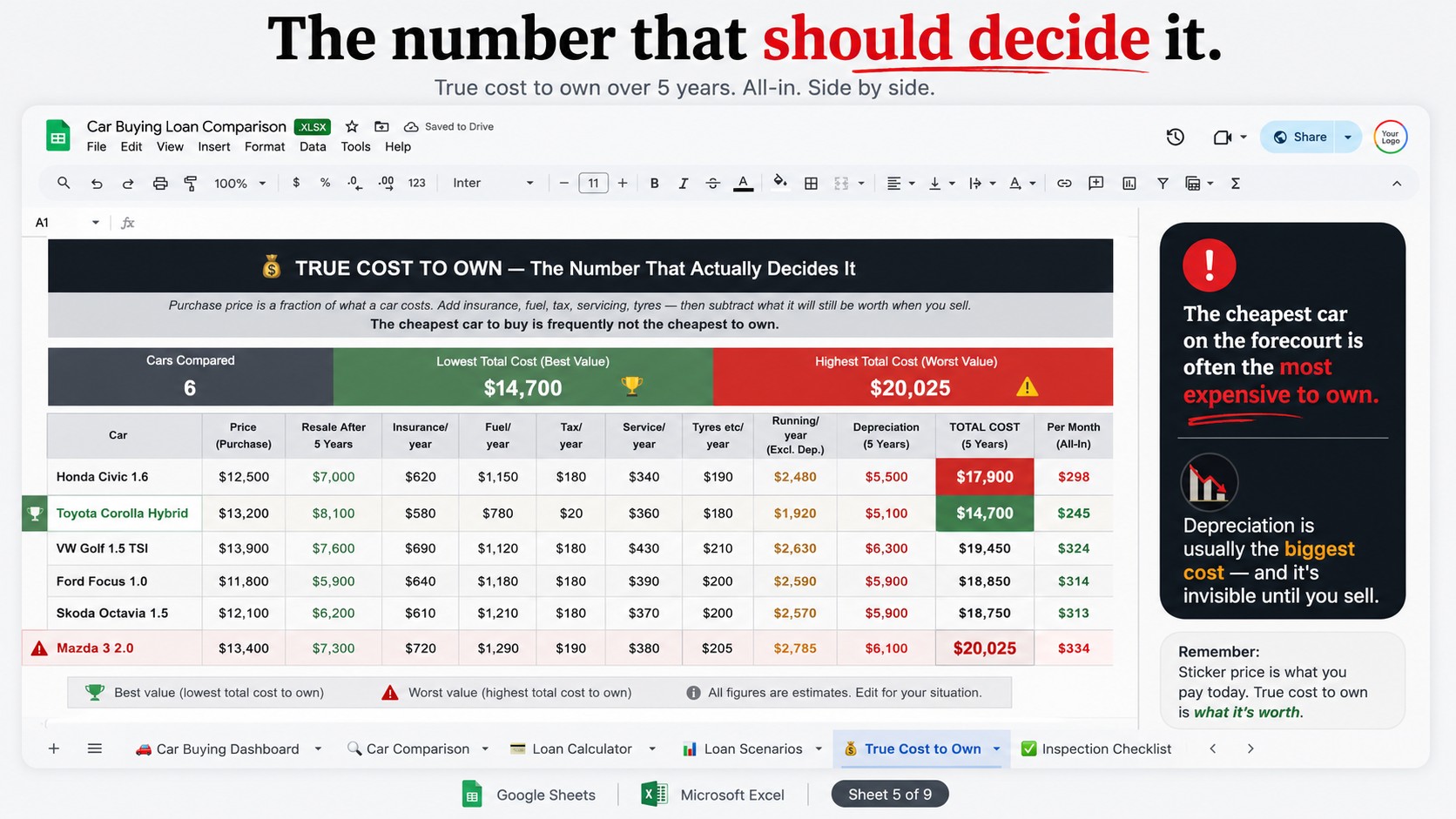Click the Share button
This screenshot has width=1456, height=819.
tap(1298, 138)
